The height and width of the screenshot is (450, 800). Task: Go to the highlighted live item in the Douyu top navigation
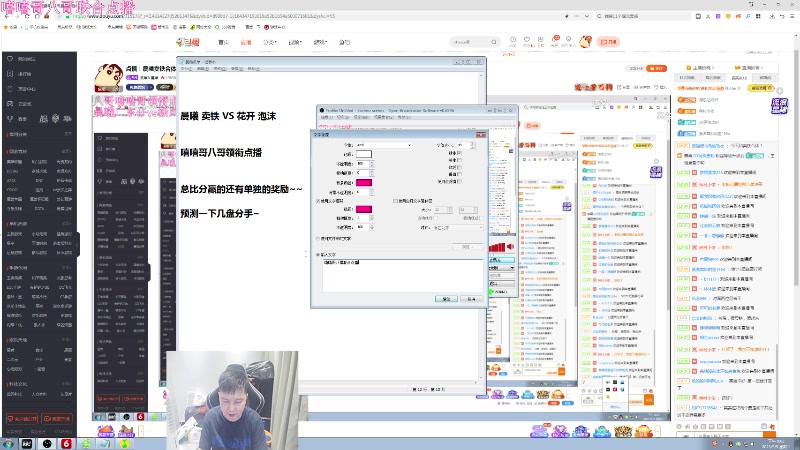click(x=246, y=42)
